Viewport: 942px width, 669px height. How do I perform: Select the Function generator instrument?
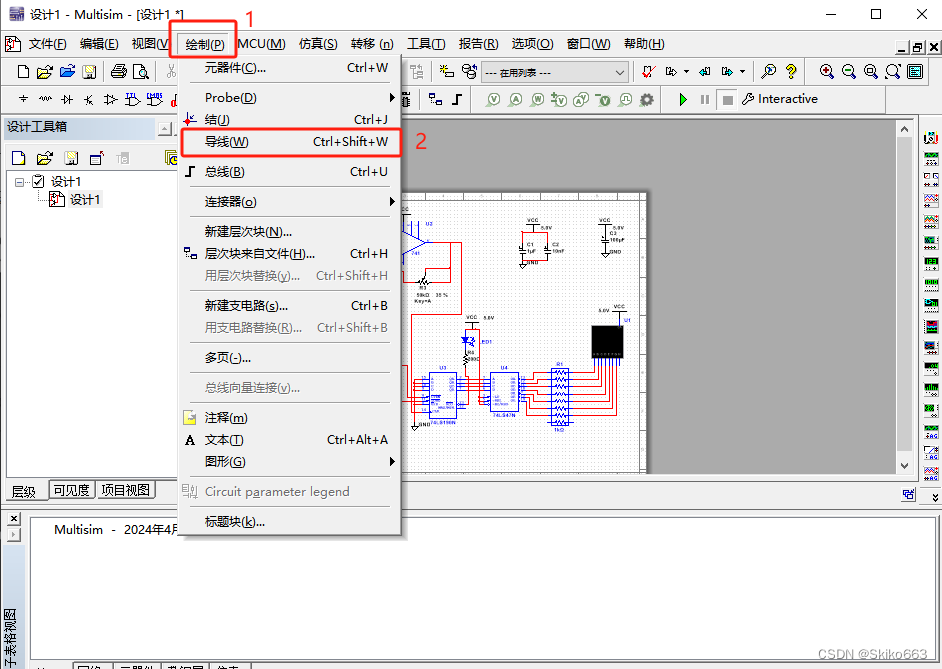pyautogui.click(x=931, y=159)
